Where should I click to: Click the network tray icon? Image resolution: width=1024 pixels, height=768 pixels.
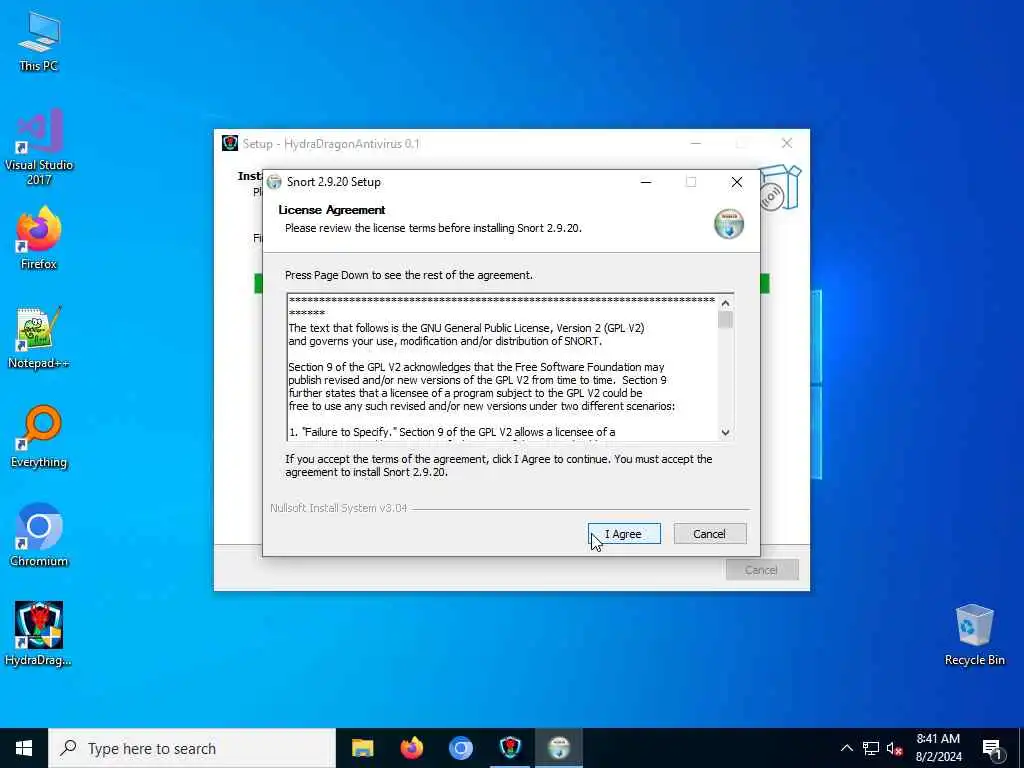[871, 748]
